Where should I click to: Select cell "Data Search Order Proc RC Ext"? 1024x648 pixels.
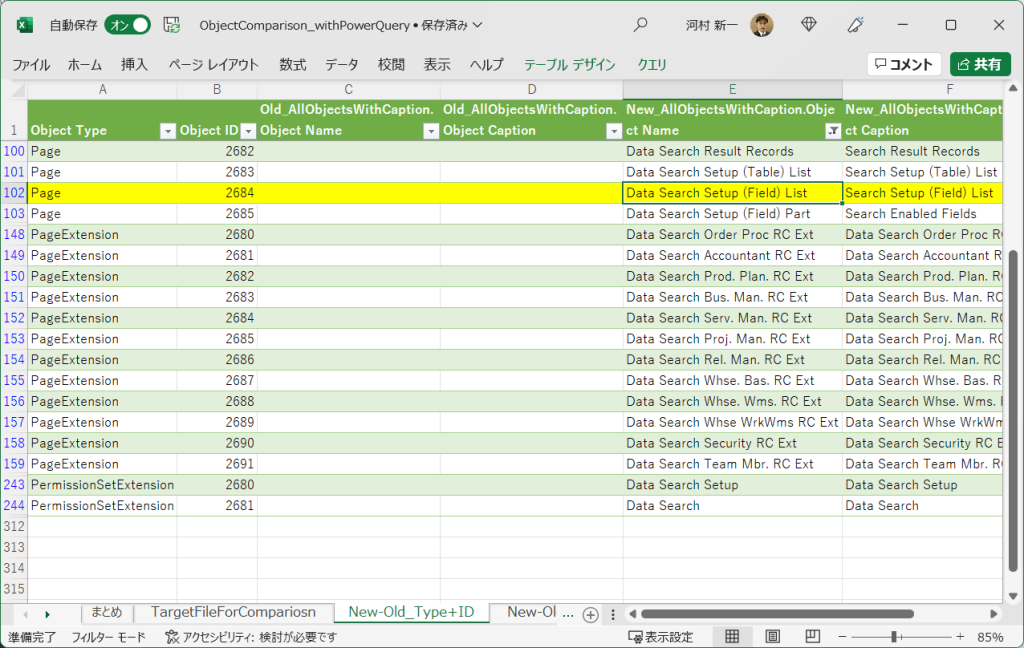tap(733, 235)
